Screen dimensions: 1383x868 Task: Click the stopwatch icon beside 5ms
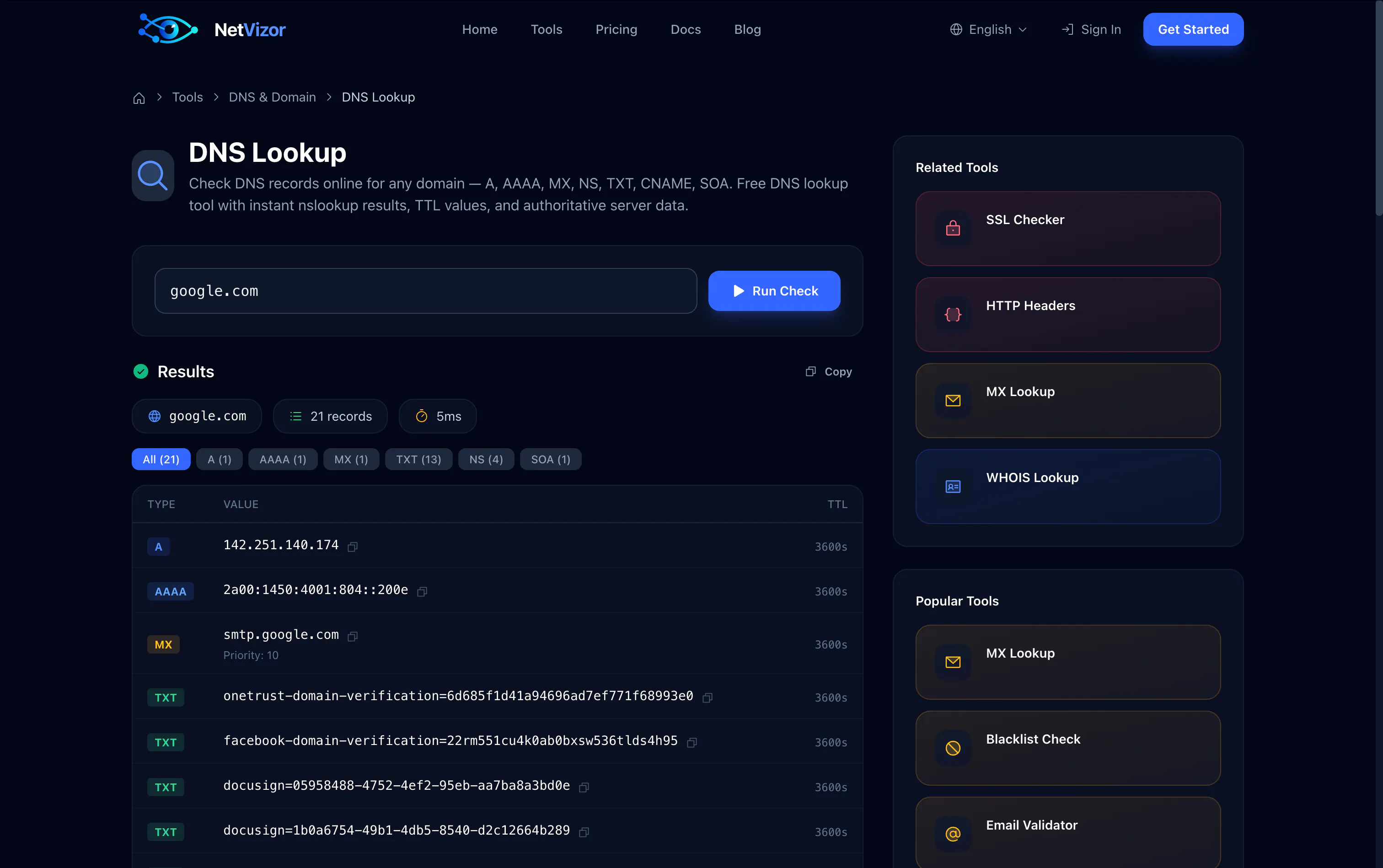[421, 416]
